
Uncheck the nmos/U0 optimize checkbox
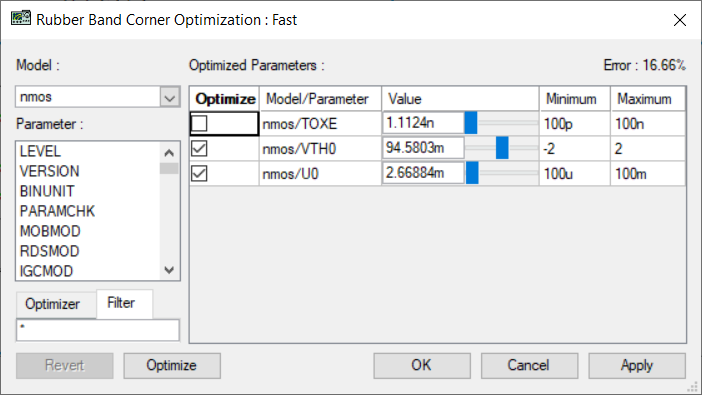pos(199,173)
